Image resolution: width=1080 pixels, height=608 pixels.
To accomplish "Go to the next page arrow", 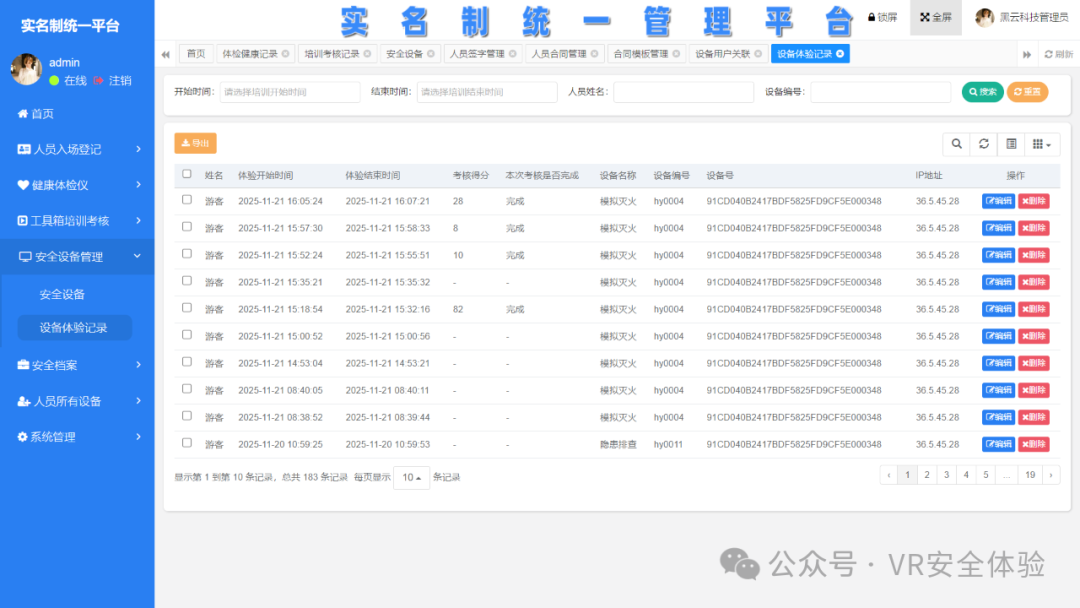I will tap(1051, 475).
